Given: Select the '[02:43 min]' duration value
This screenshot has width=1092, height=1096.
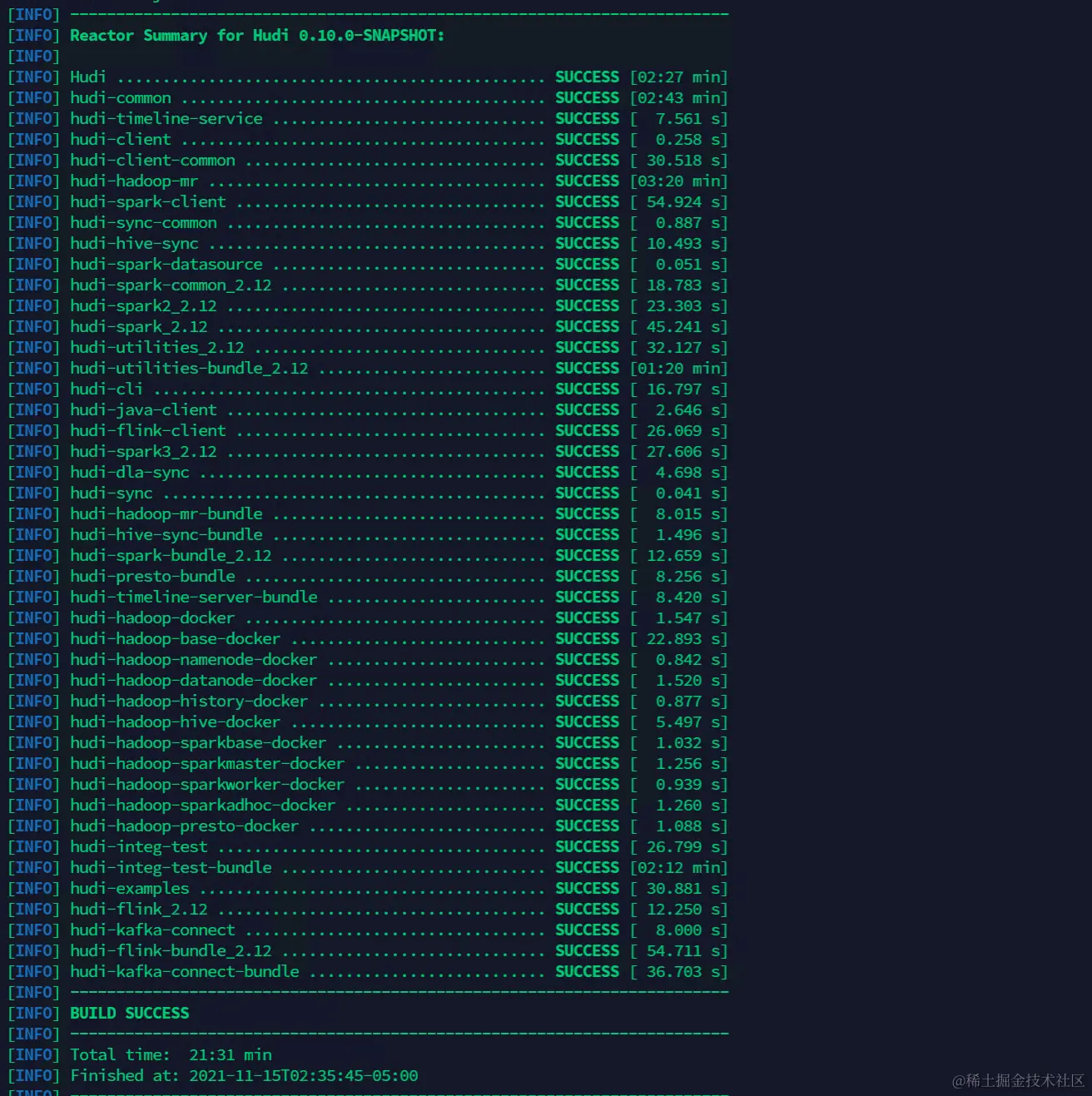Looking at the screenshot, I should click(x=679, y=97).
